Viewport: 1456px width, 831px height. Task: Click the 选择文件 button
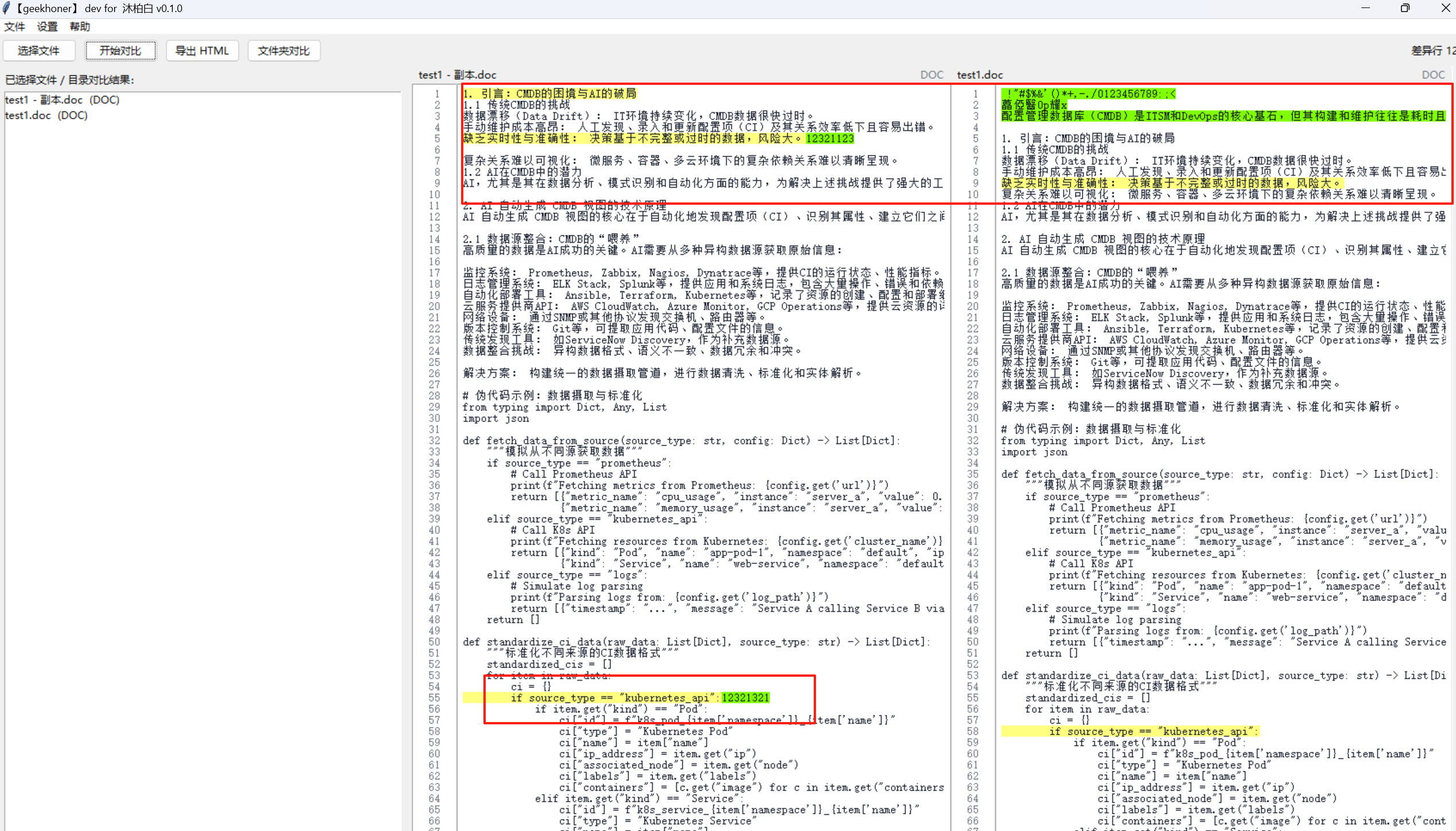[39, 50]
